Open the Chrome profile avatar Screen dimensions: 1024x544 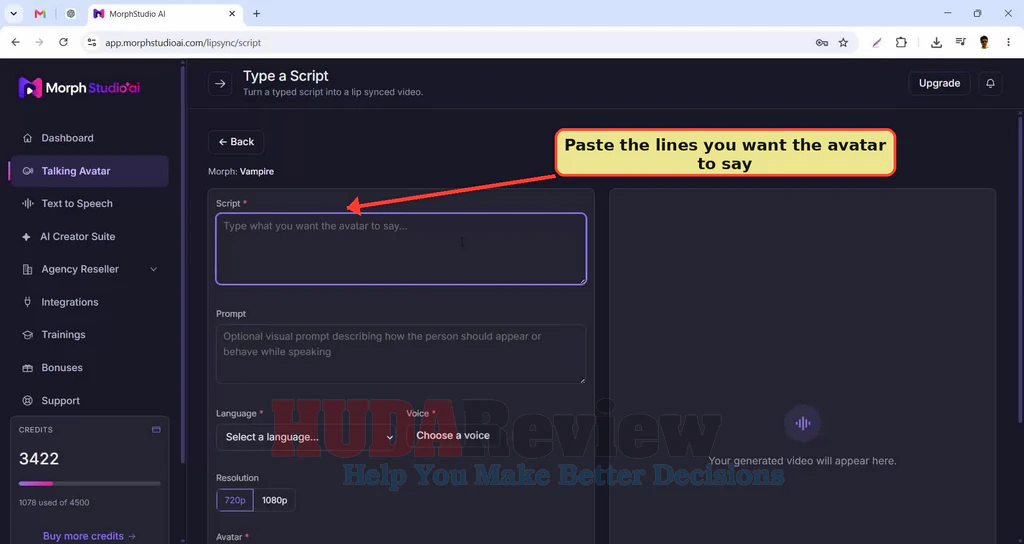tap(984, 42)
